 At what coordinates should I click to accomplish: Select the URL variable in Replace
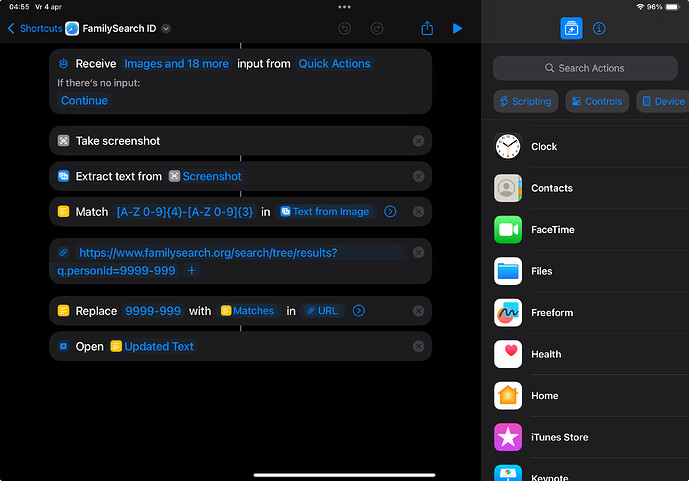(323, 311)
